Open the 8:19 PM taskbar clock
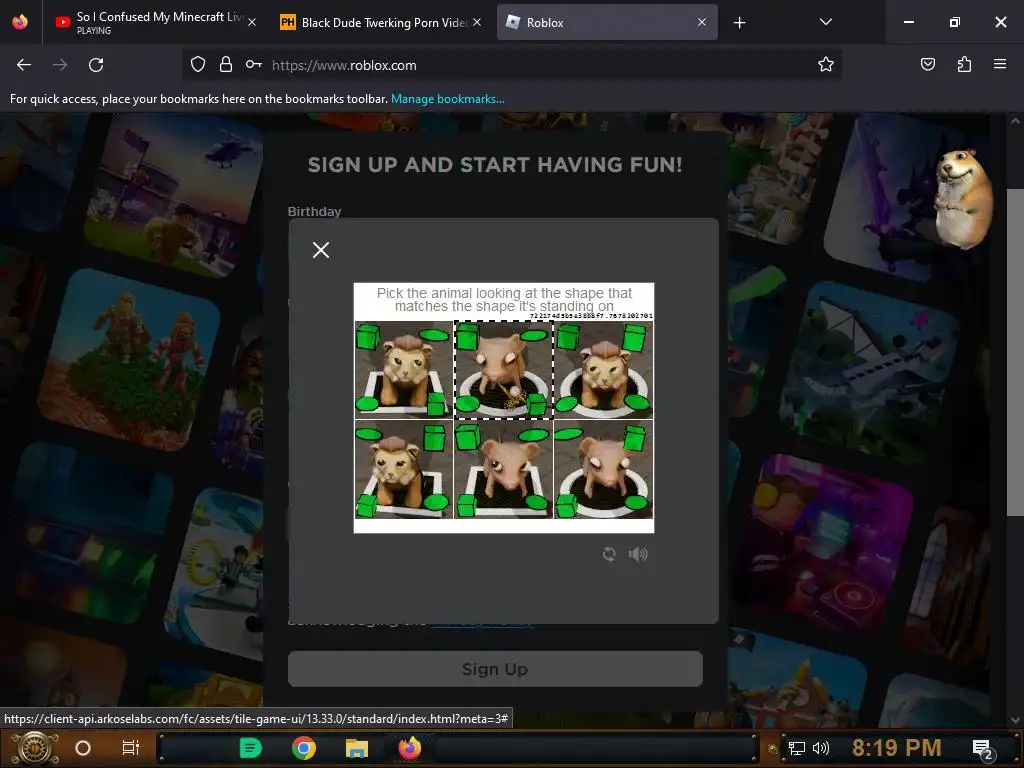 tap(896, 748)
